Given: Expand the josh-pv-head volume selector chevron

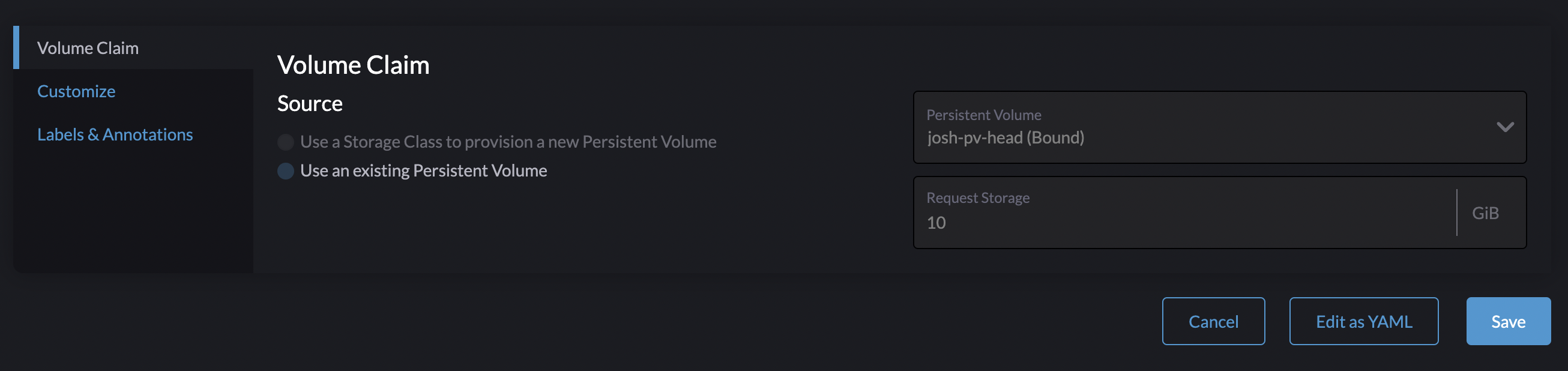Looking at the screenshot, I should 1506,127.
